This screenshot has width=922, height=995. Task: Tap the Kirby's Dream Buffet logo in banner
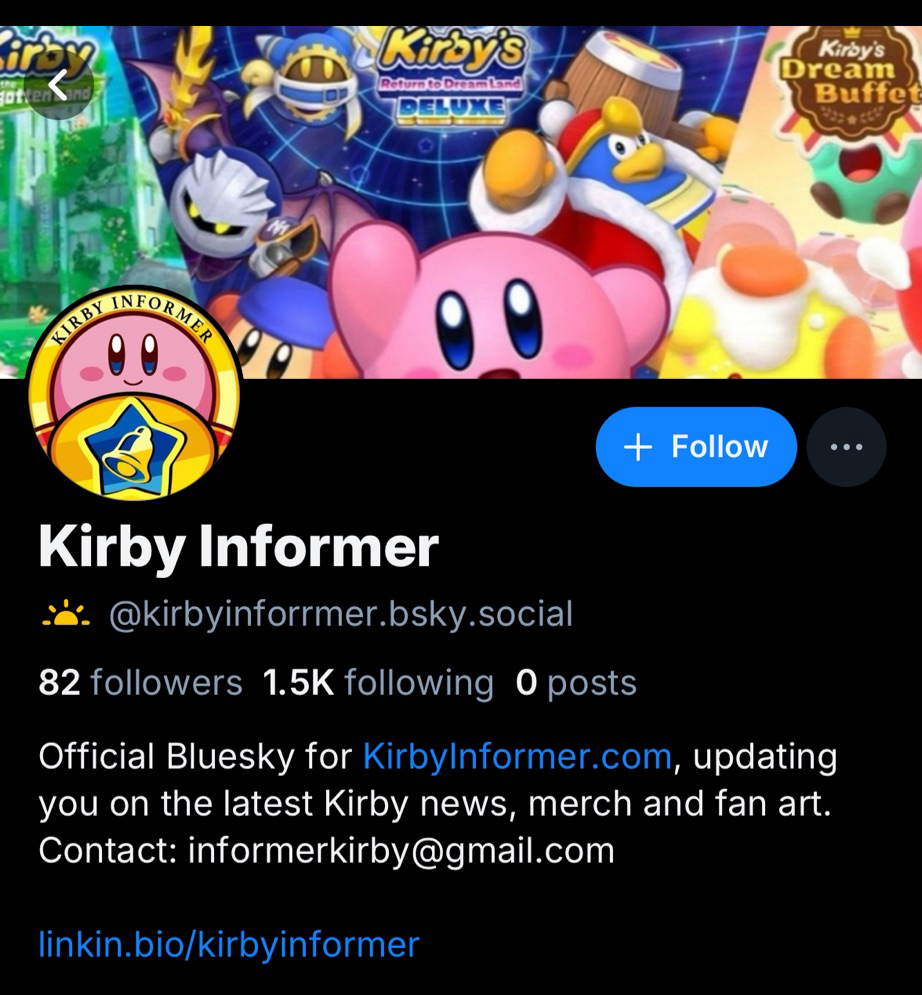click(x=850, y=79)
